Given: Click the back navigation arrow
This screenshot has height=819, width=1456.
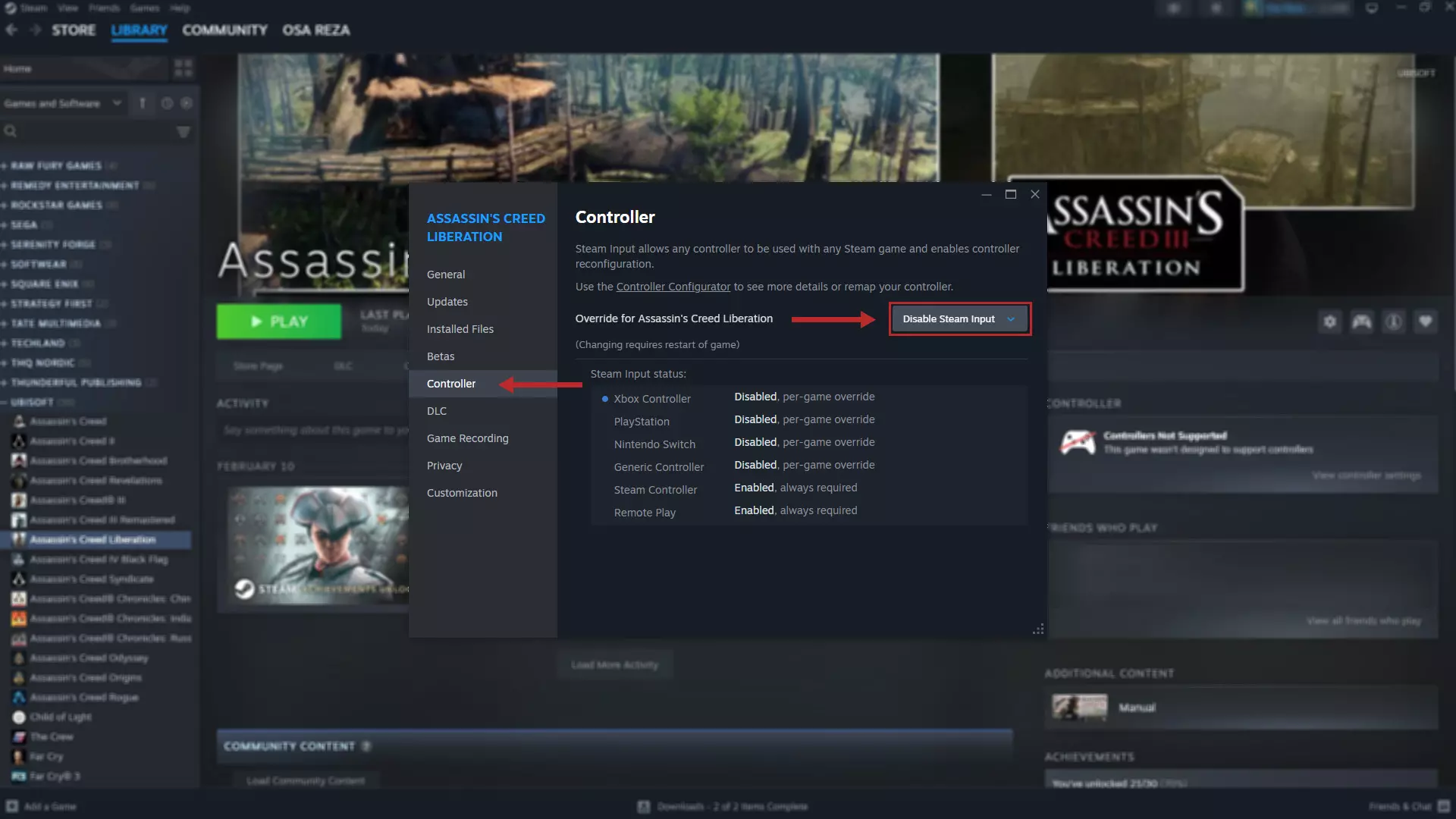Looking at the screenshot, I should (11, 30).
